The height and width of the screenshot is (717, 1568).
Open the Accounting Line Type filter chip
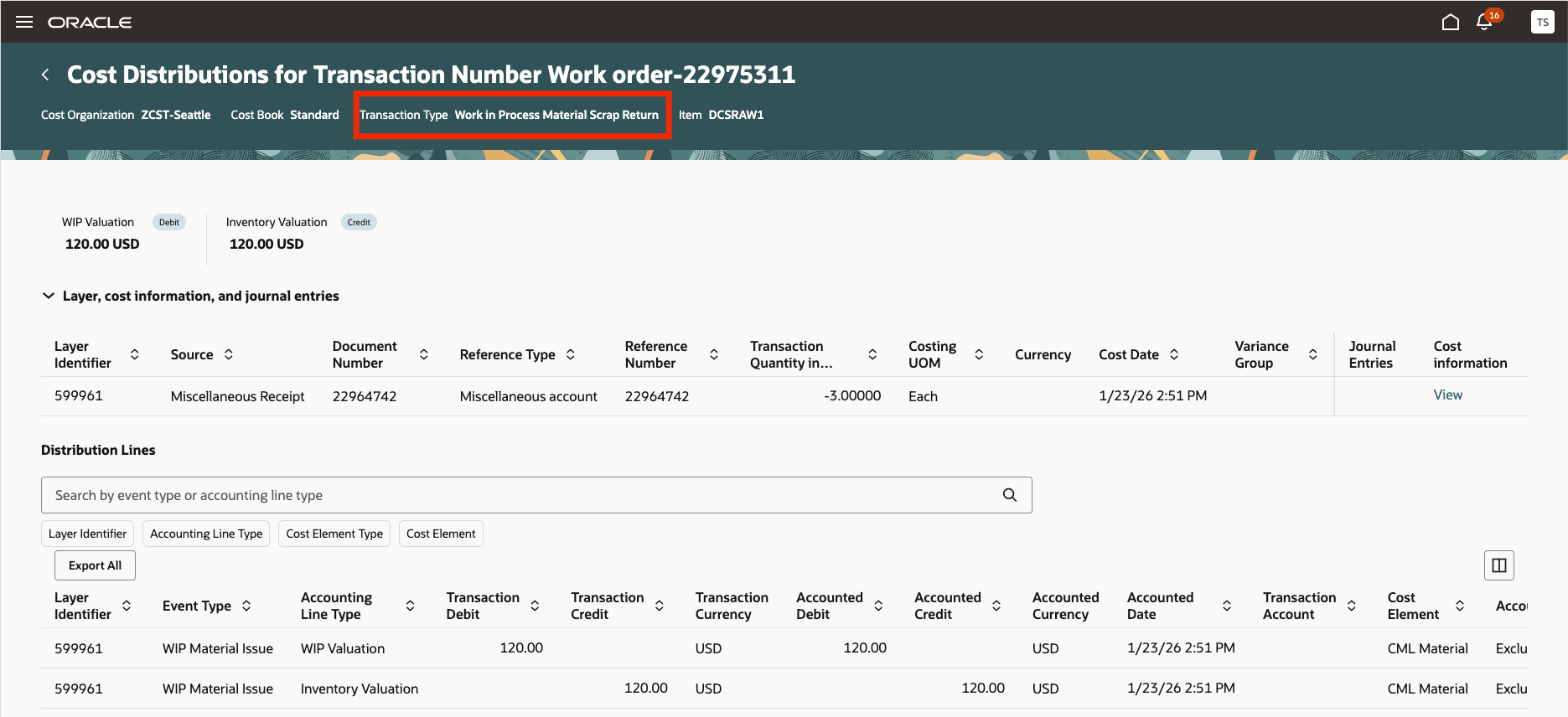[x=206, y=534]
